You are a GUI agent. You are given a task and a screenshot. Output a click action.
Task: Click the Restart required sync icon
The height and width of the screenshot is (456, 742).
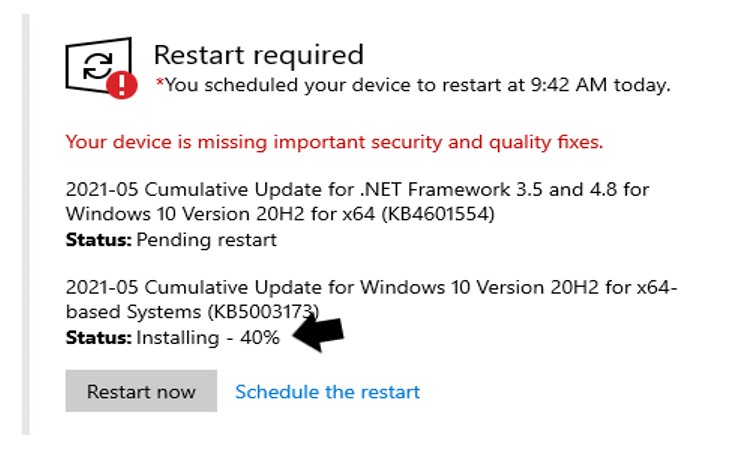pyautogui.click(x=97, y=65)
